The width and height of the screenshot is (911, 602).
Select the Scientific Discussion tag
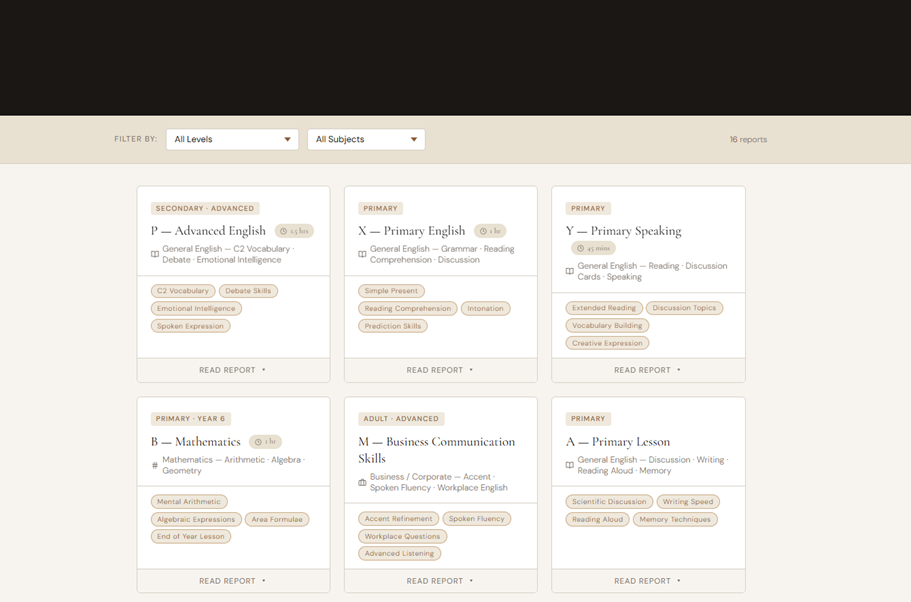[609, 501]
